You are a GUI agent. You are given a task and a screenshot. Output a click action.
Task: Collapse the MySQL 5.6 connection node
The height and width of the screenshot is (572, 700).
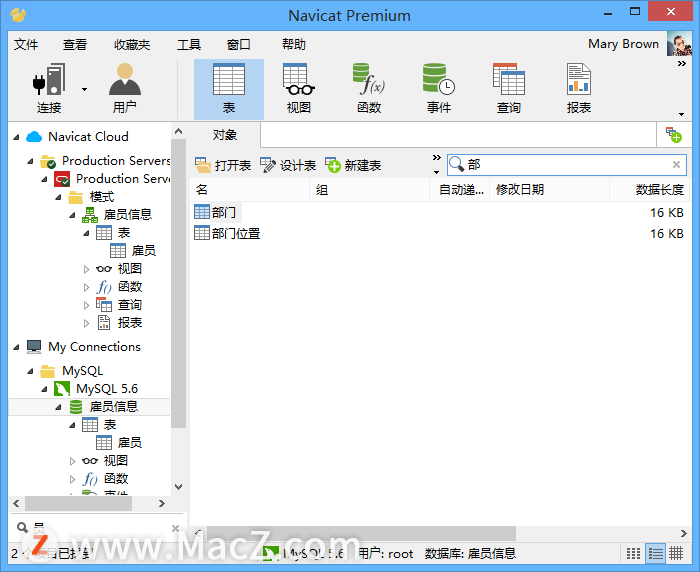[x=44, y=389]
